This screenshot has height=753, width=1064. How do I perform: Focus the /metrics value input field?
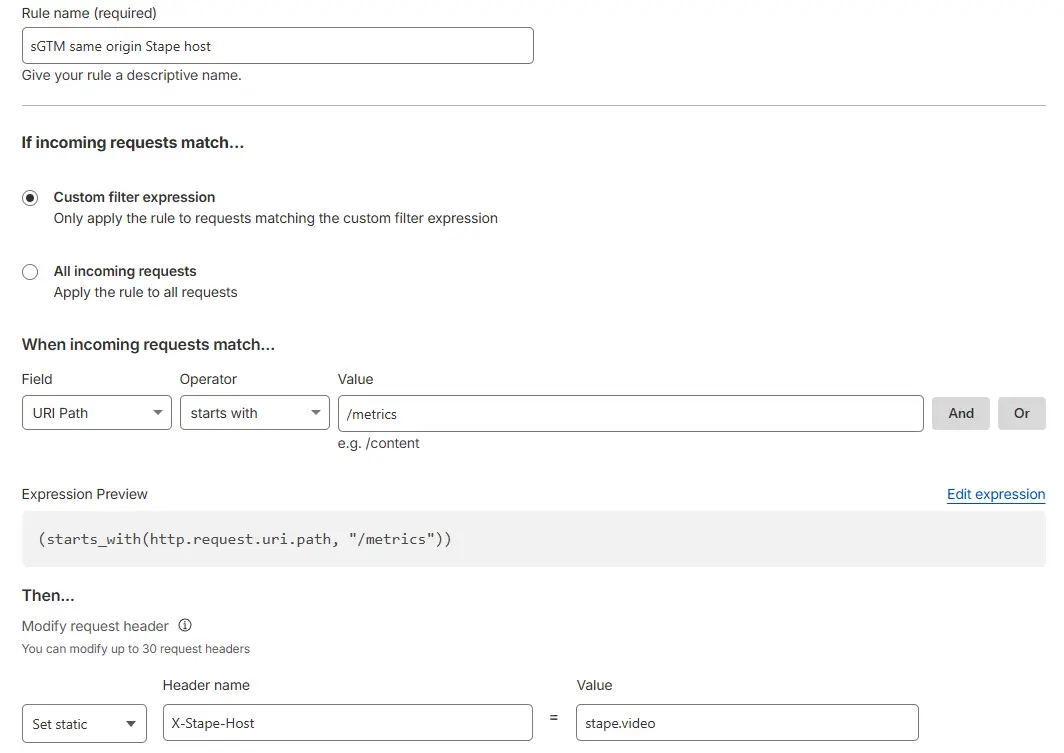click(x=630, y=414)
